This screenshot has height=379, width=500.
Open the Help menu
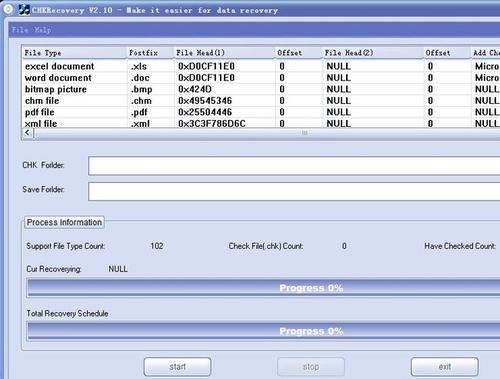(43, 30)
